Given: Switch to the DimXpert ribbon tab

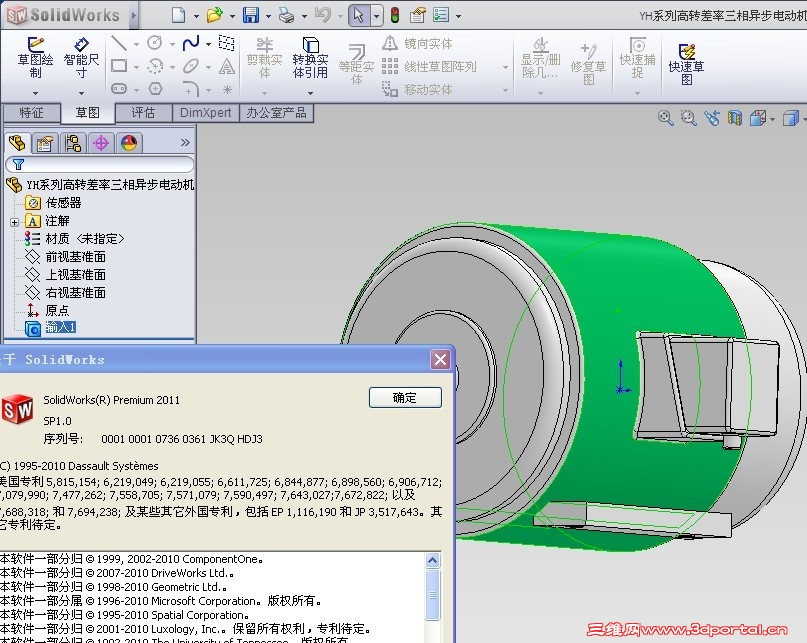Looking at the screenshot, I should tap(205, 113).
